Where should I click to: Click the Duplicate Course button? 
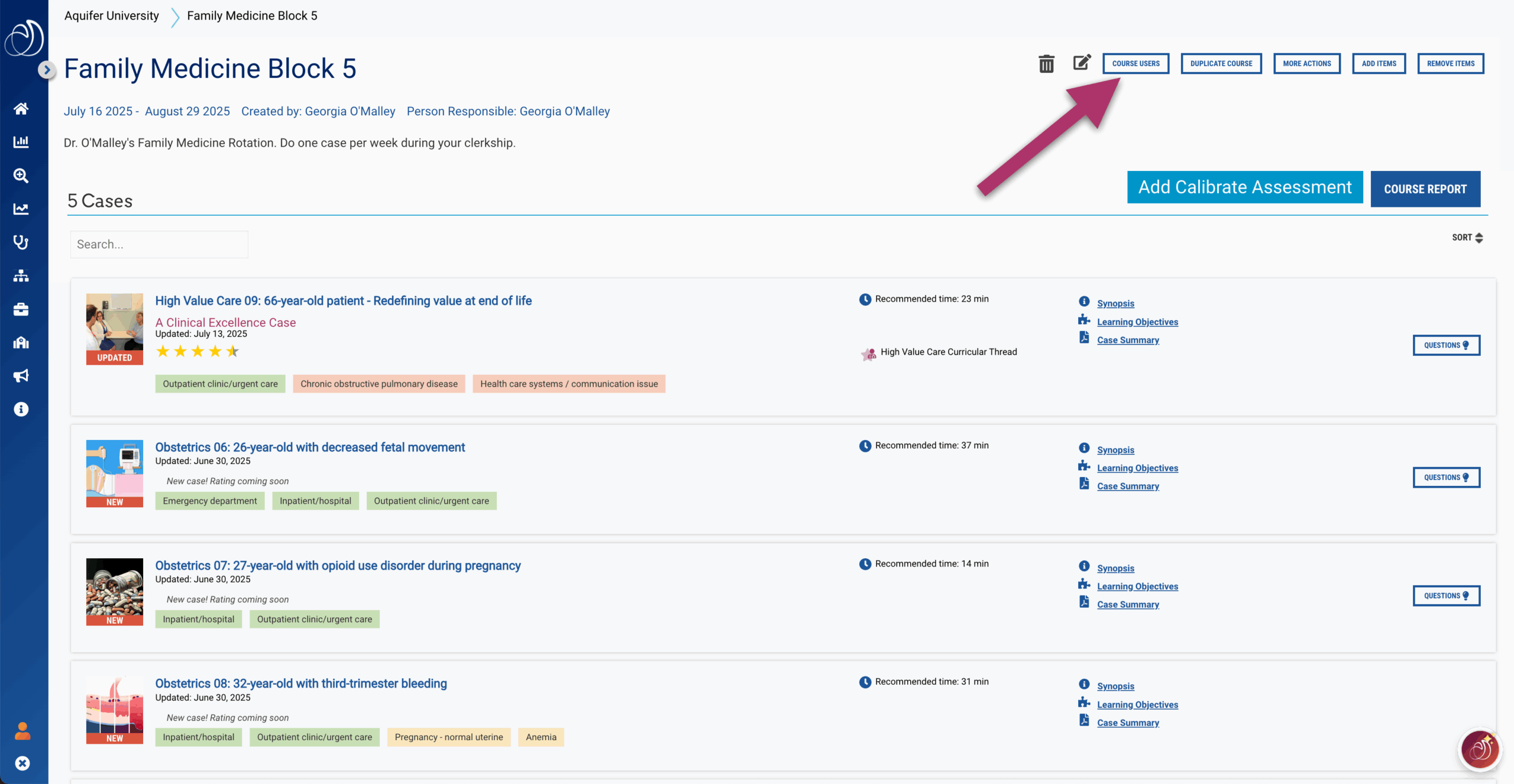[1221, 63]
